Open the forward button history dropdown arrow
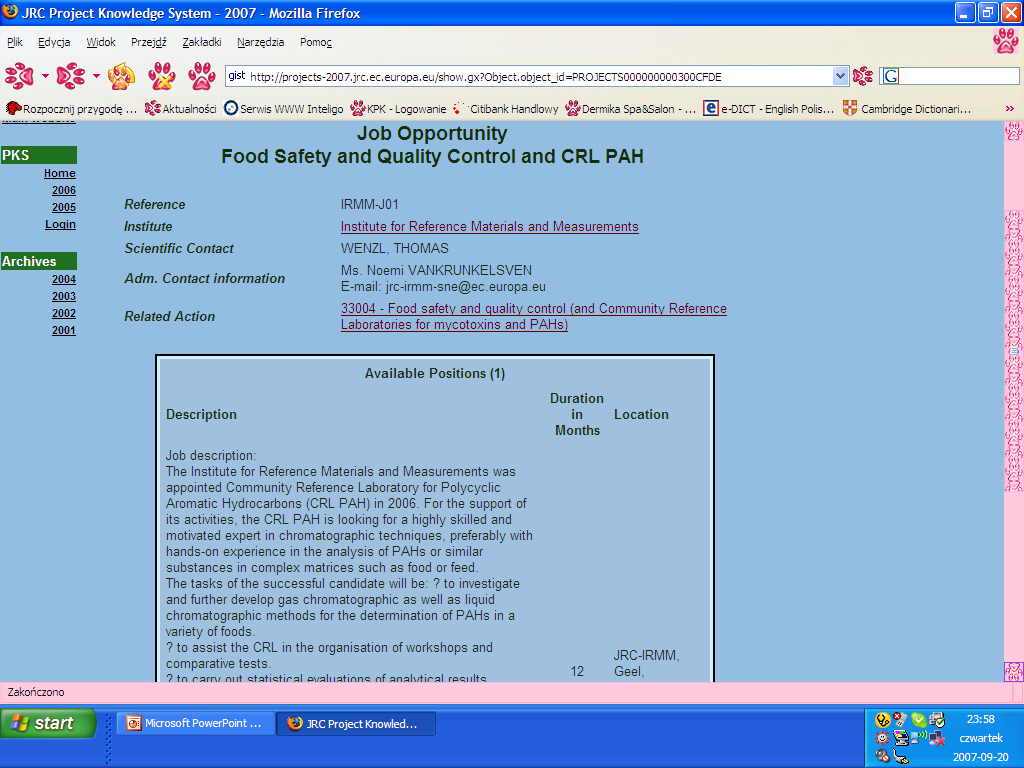1024x768 pixels. (x=96, y=76)
